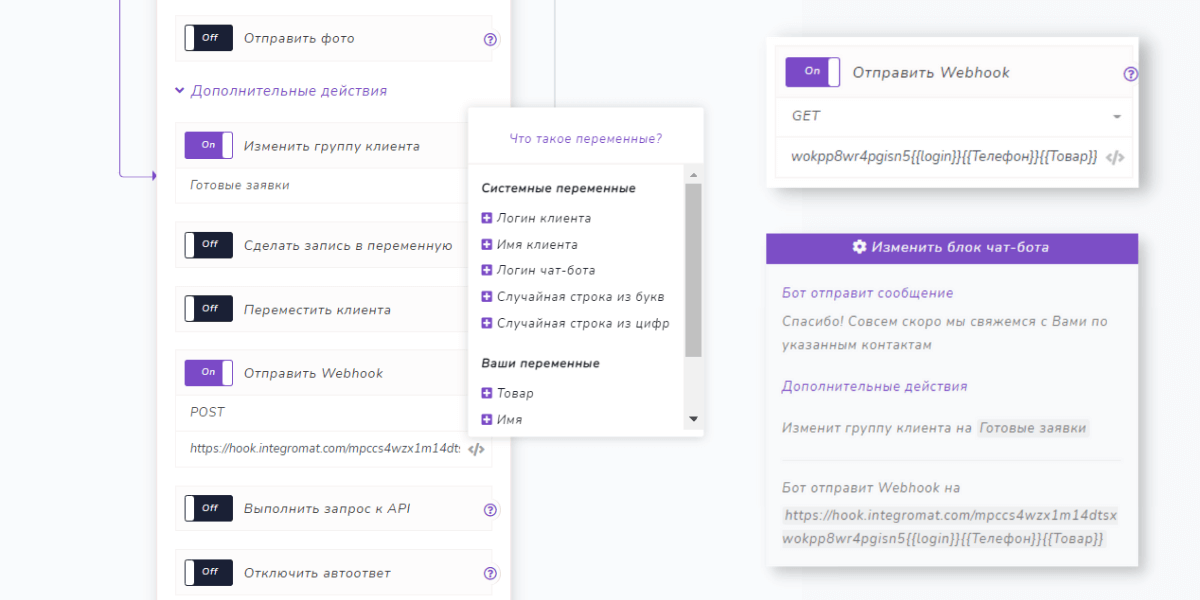Viewport: 1200px width, 600px height.
Task: Click code variables icon in POST URL field
Action: [477, 450]
